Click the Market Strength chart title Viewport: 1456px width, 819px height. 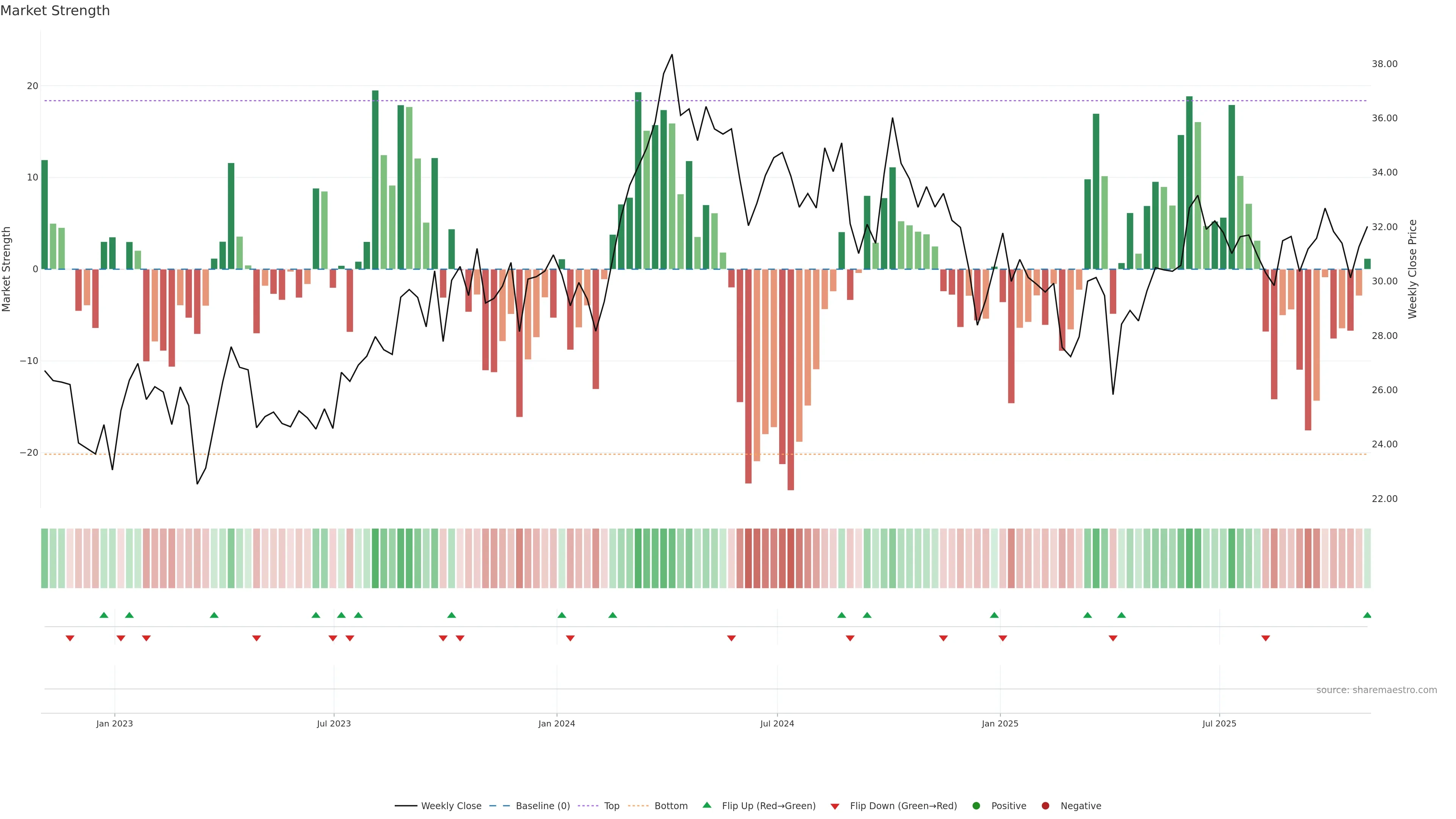coord(55,11)
